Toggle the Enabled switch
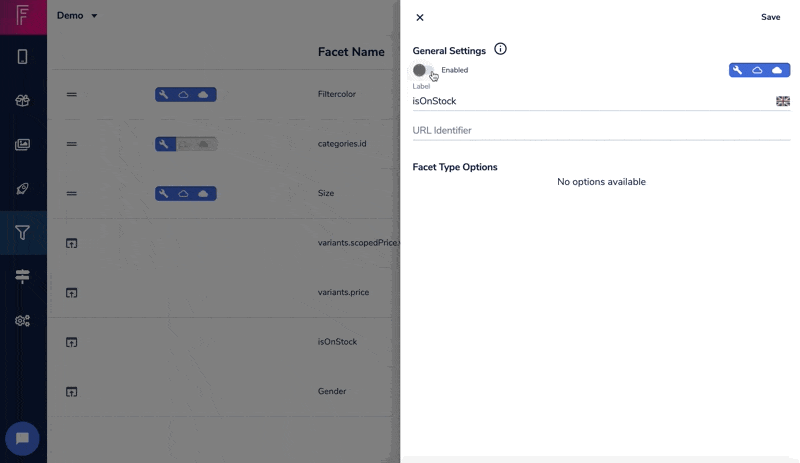800x463 pixels. [x=424, y=70]
